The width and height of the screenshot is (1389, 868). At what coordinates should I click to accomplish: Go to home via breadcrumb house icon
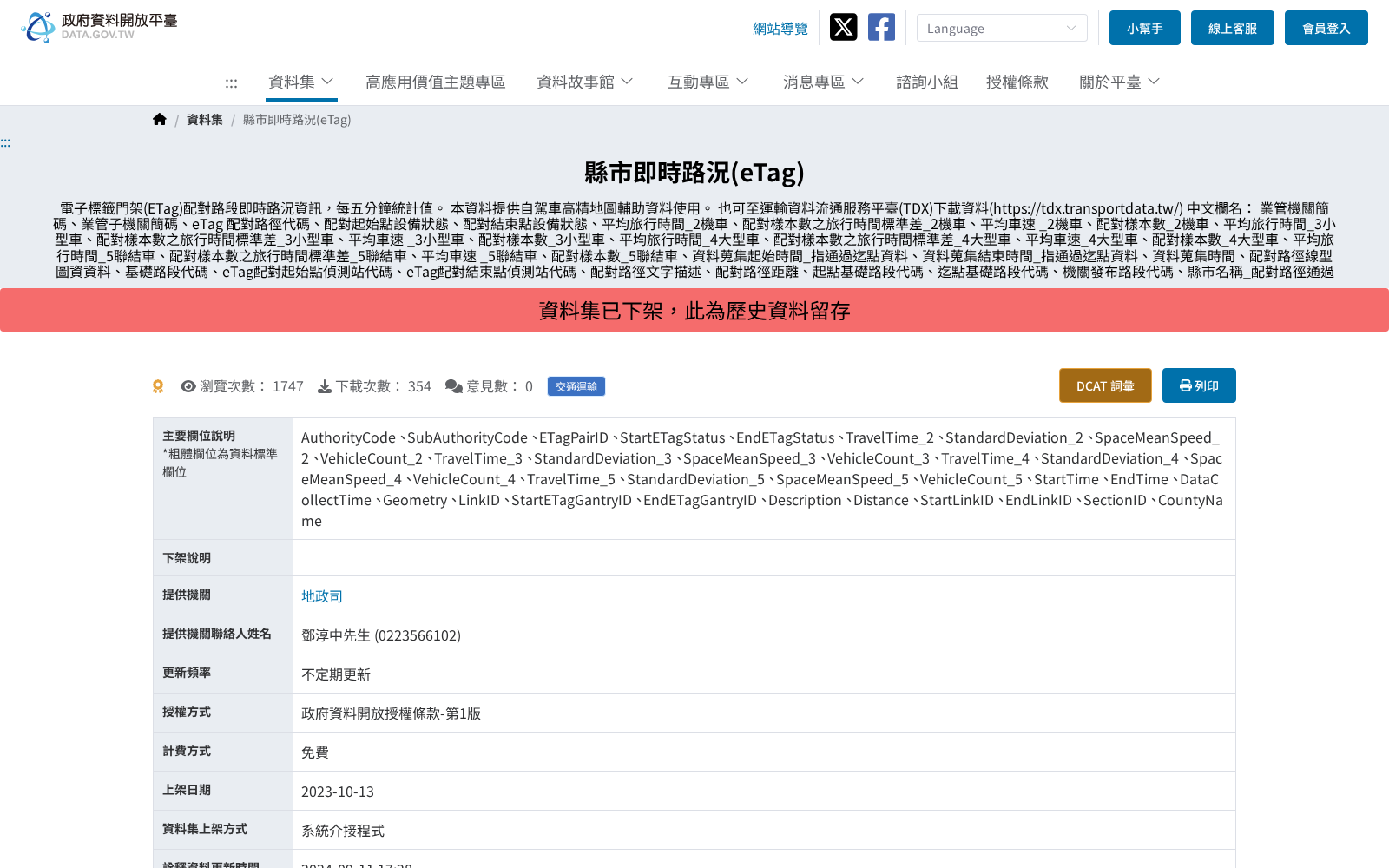click(x=160, y=120)
